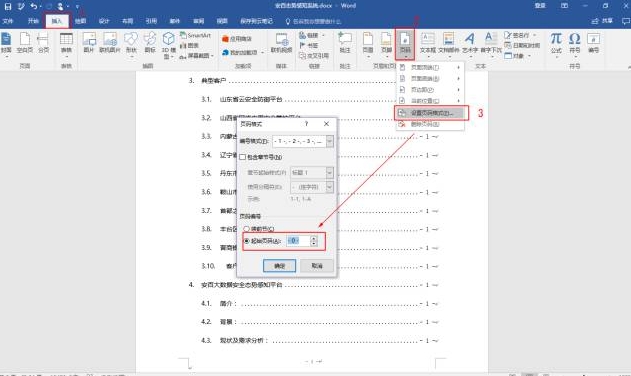This screenshot has height=376, width=631.
Task: Select the WordArt tool
Action: pos(470,43)
